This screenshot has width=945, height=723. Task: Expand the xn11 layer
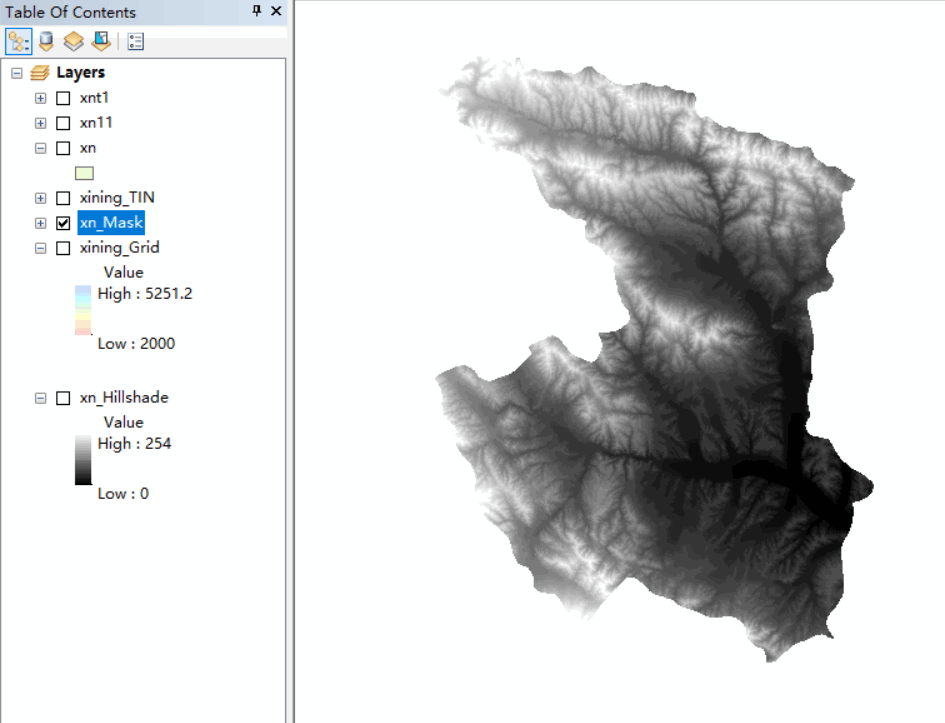[x=40, y=123]
